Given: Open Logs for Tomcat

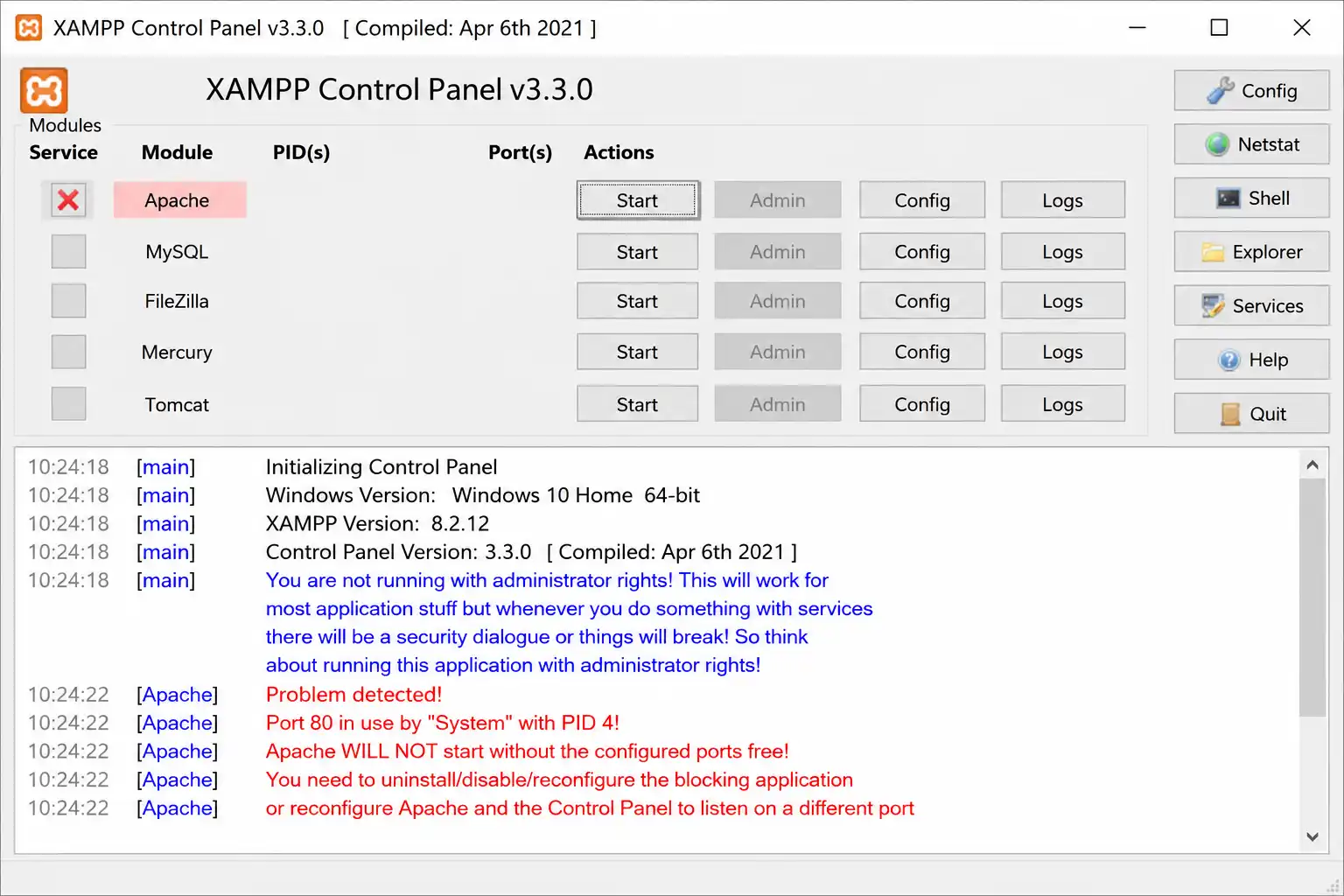Looking at the screenshot, I should point(1062,404).
